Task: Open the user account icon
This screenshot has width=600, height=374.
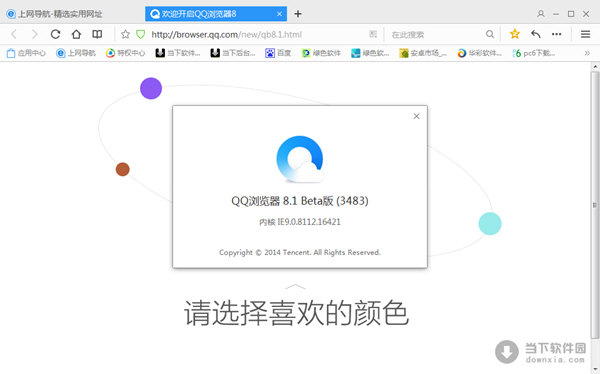Action: pyautogui.click(x=541, y=14)
